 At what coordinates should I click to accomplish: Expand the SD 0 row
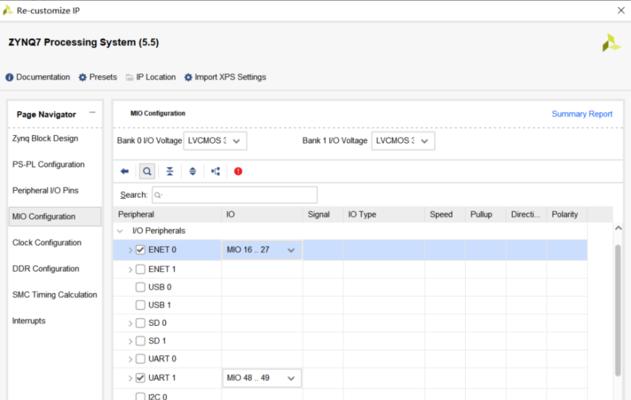[130, 324]
